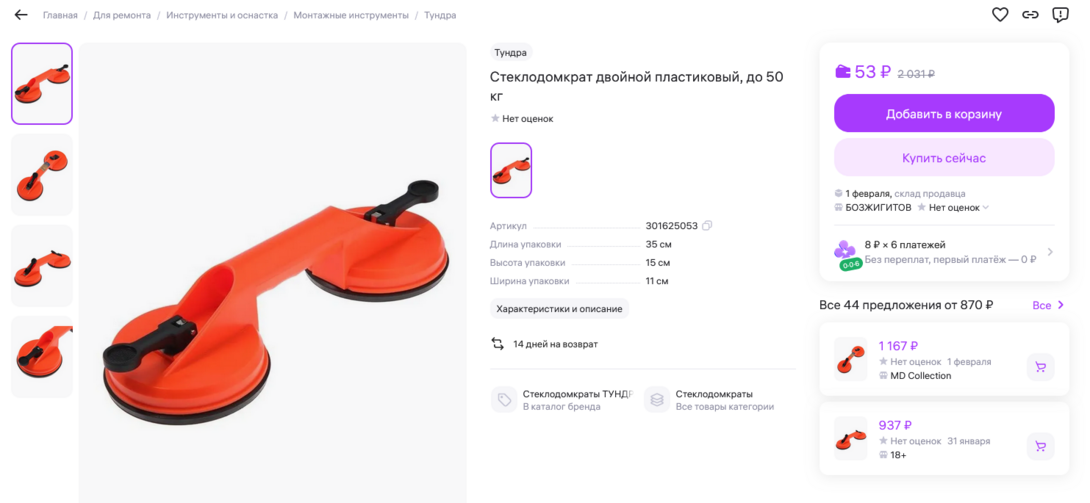Add the 1 167 ₽ offer to cart
The height and width of the screenshot is (503, 1090).
[1041, 367]
